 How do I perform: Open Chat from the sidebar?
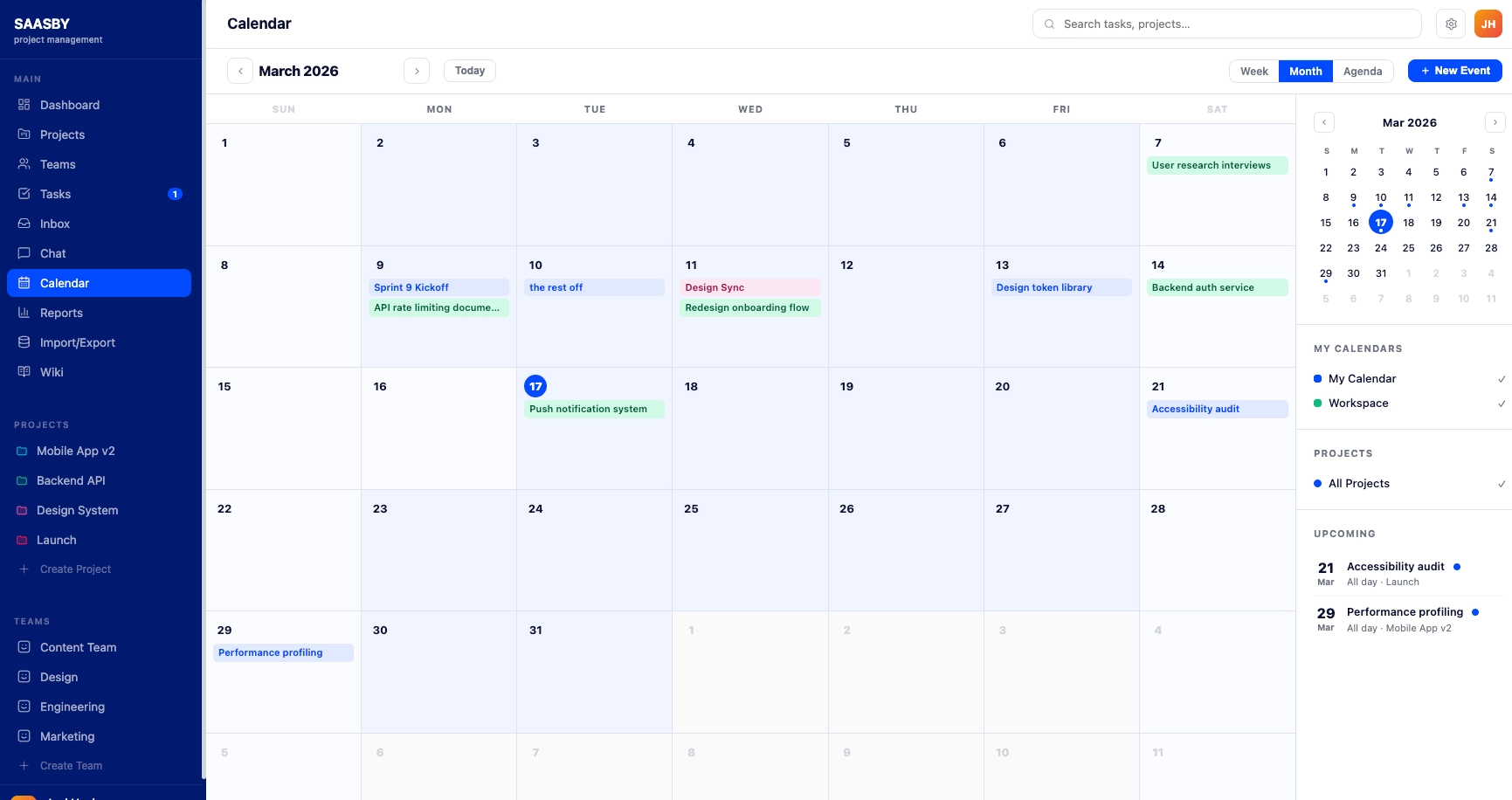[52, 253]
